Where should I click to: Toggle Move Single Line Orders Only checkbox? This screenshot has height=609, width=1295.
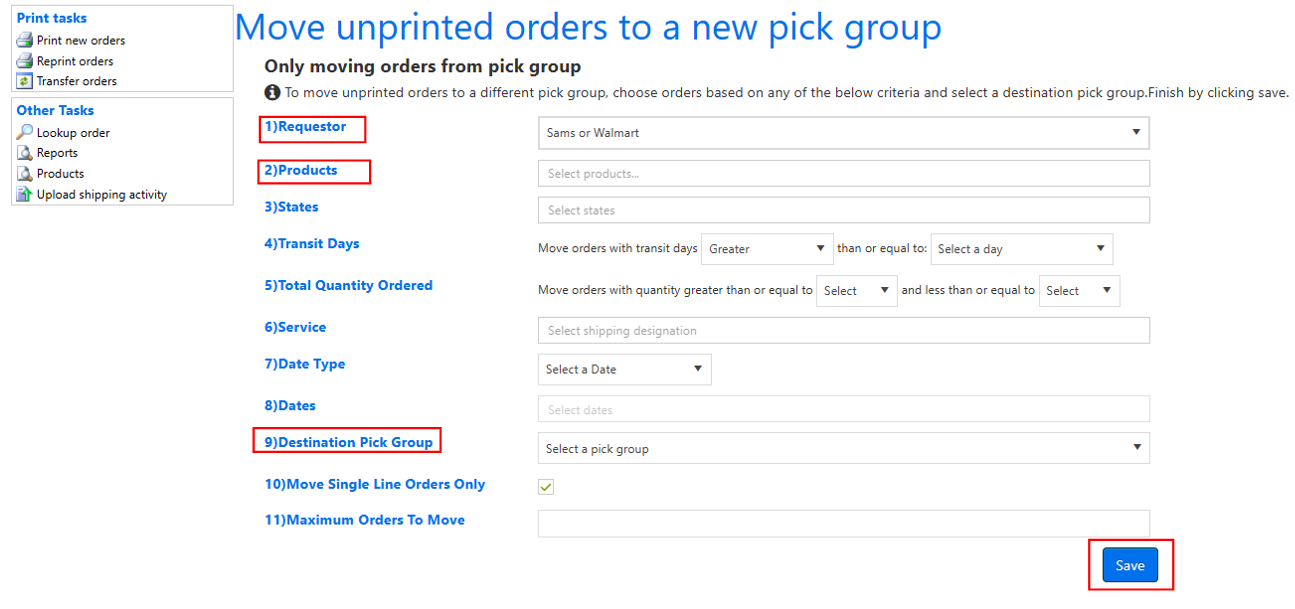coord(546,487)
